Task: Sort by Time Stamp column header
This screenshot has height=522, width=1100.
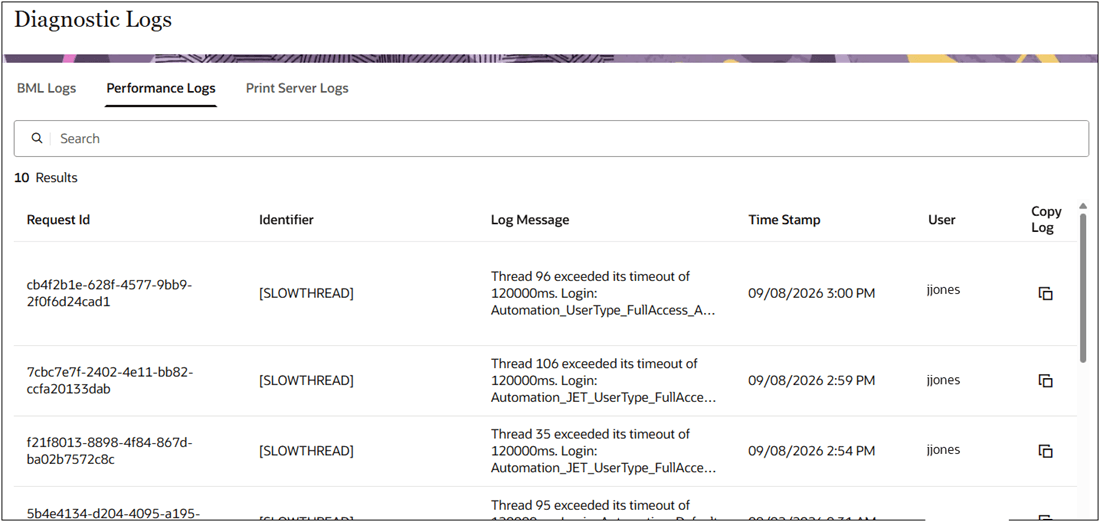Action: pyautogui.click(x=784, y=220)
